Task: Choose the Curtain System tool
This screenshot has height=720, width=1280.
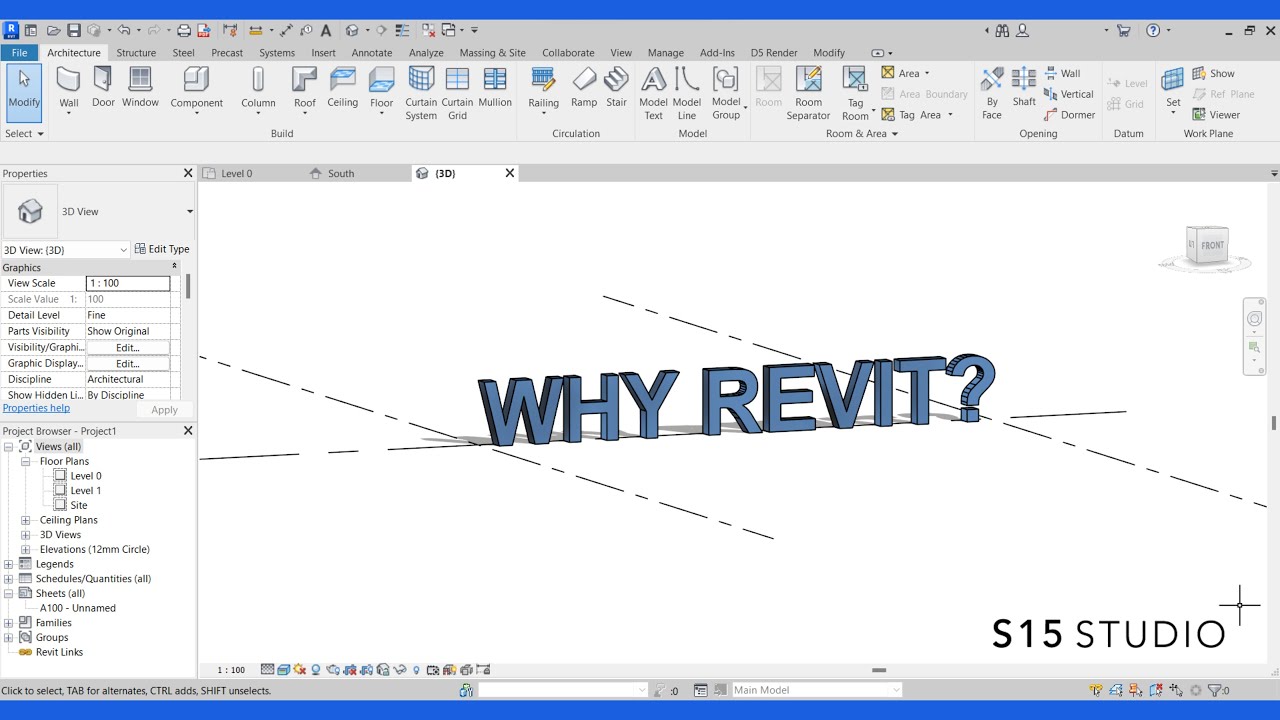Action: 421,93
